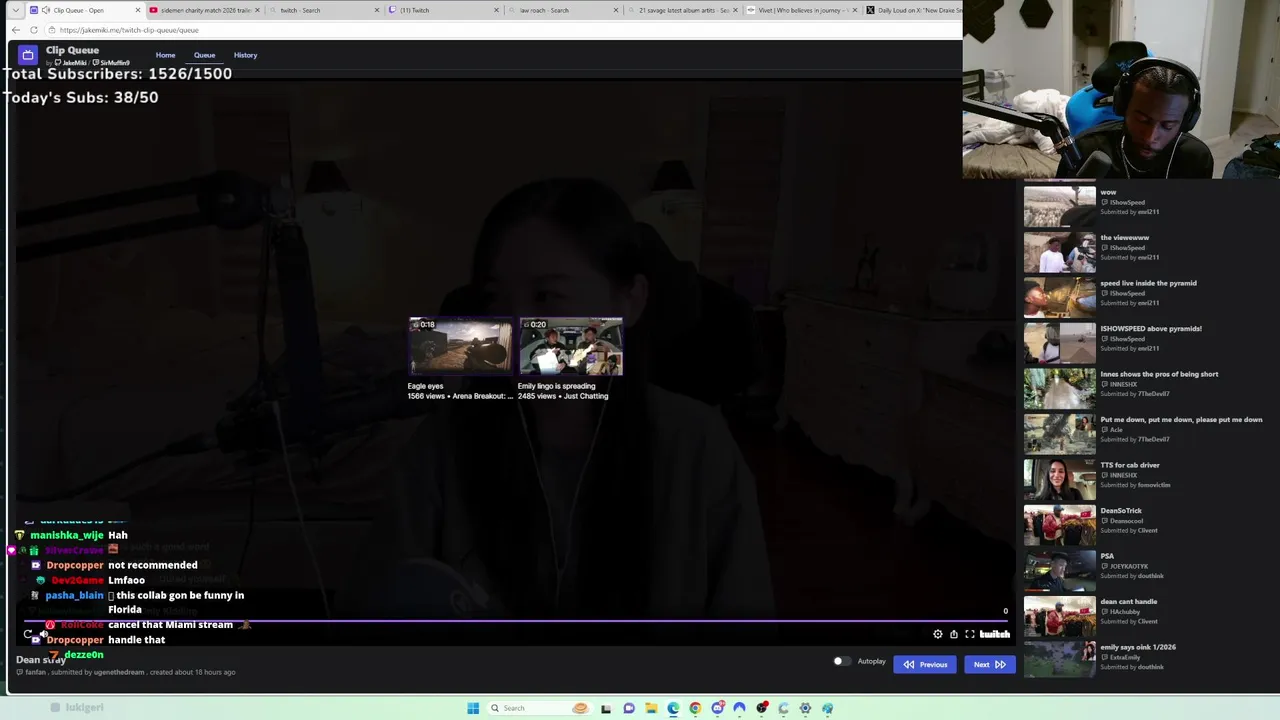Open the Home tab
This screenshot has width=1280, height=720.
tap(165, 55)
